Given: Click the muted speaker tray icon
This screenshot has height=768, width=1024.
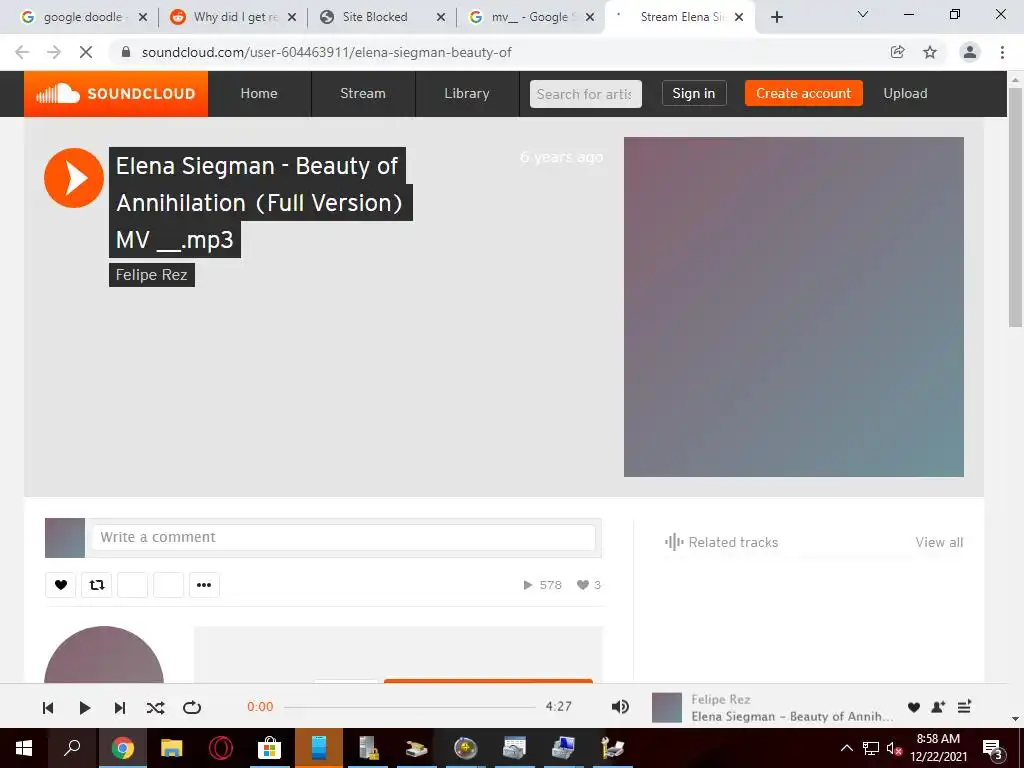Looking at the screenshot, I should click(x=894, y=748).
